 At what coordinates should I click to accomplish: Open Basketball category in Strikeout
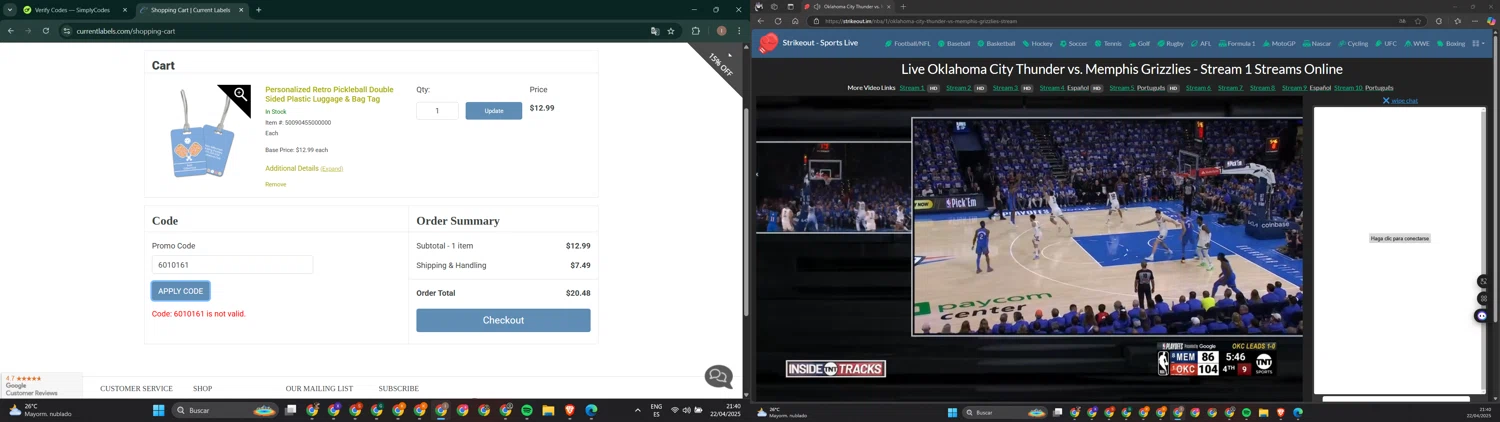(x=996, y=43)
